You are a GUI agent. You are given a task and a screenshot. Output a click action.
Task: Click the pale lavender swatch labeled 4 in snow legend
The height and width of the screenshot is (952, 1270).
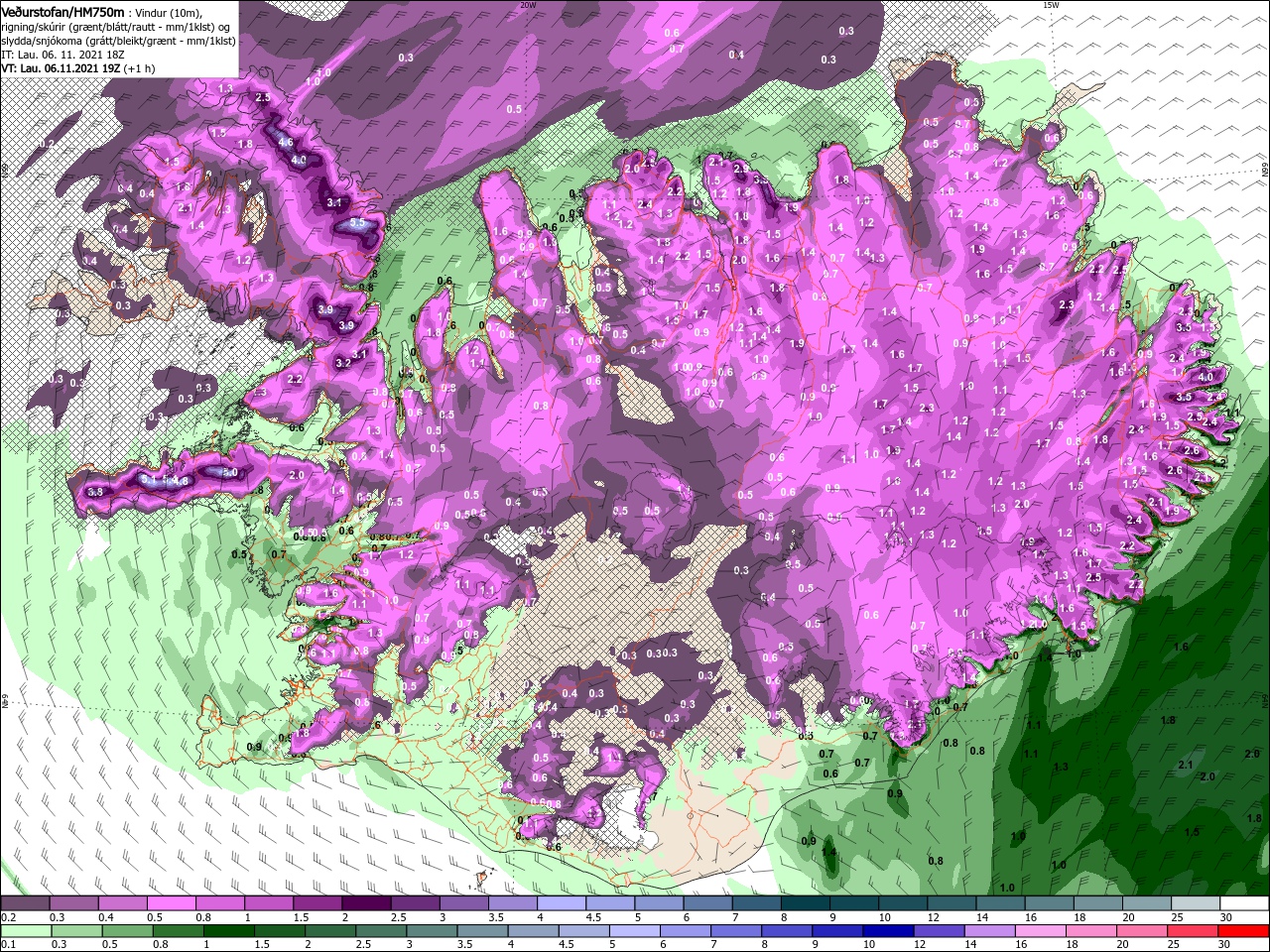point(561,903)
